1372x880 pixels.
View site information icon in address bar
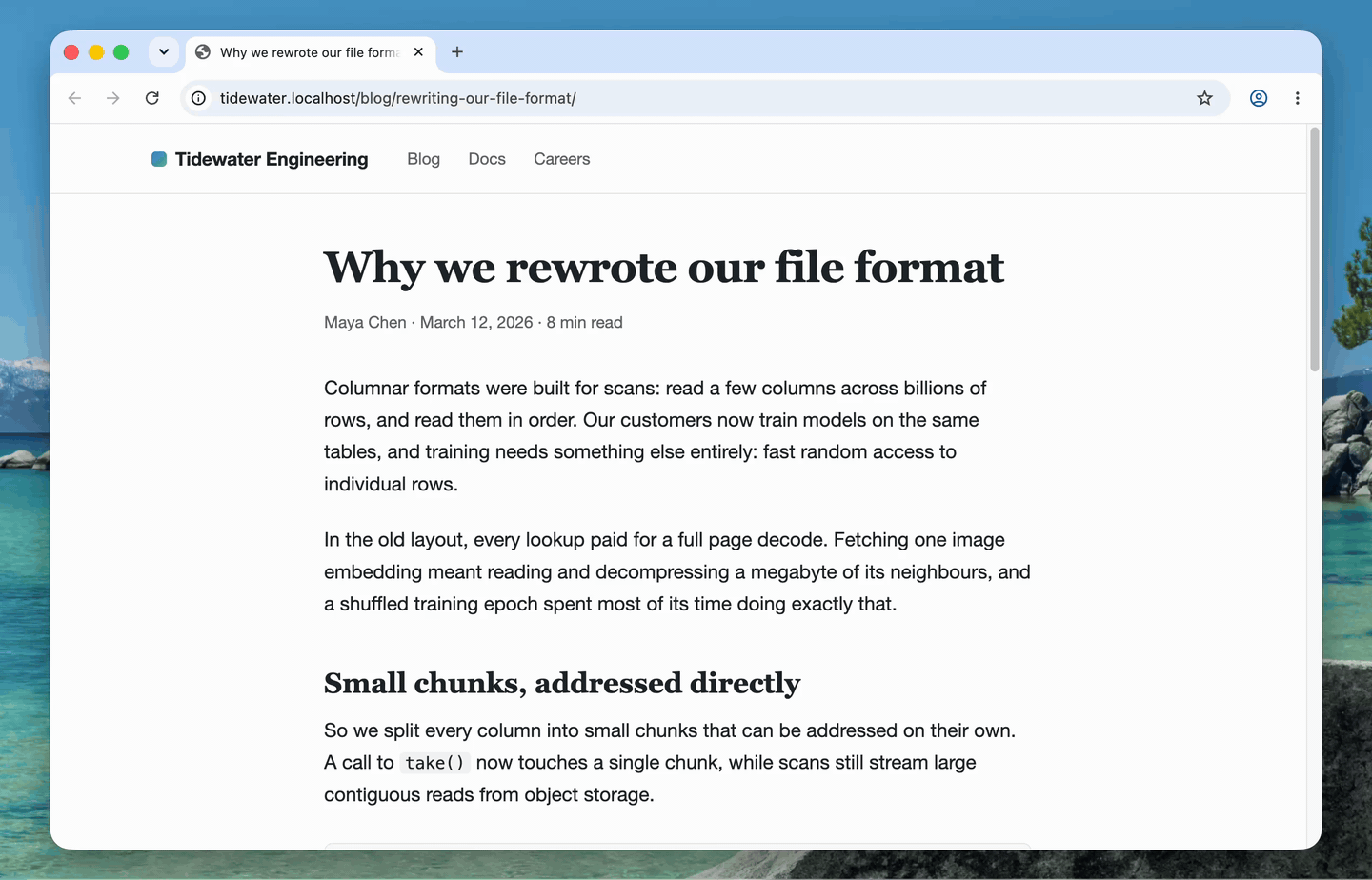198,98
